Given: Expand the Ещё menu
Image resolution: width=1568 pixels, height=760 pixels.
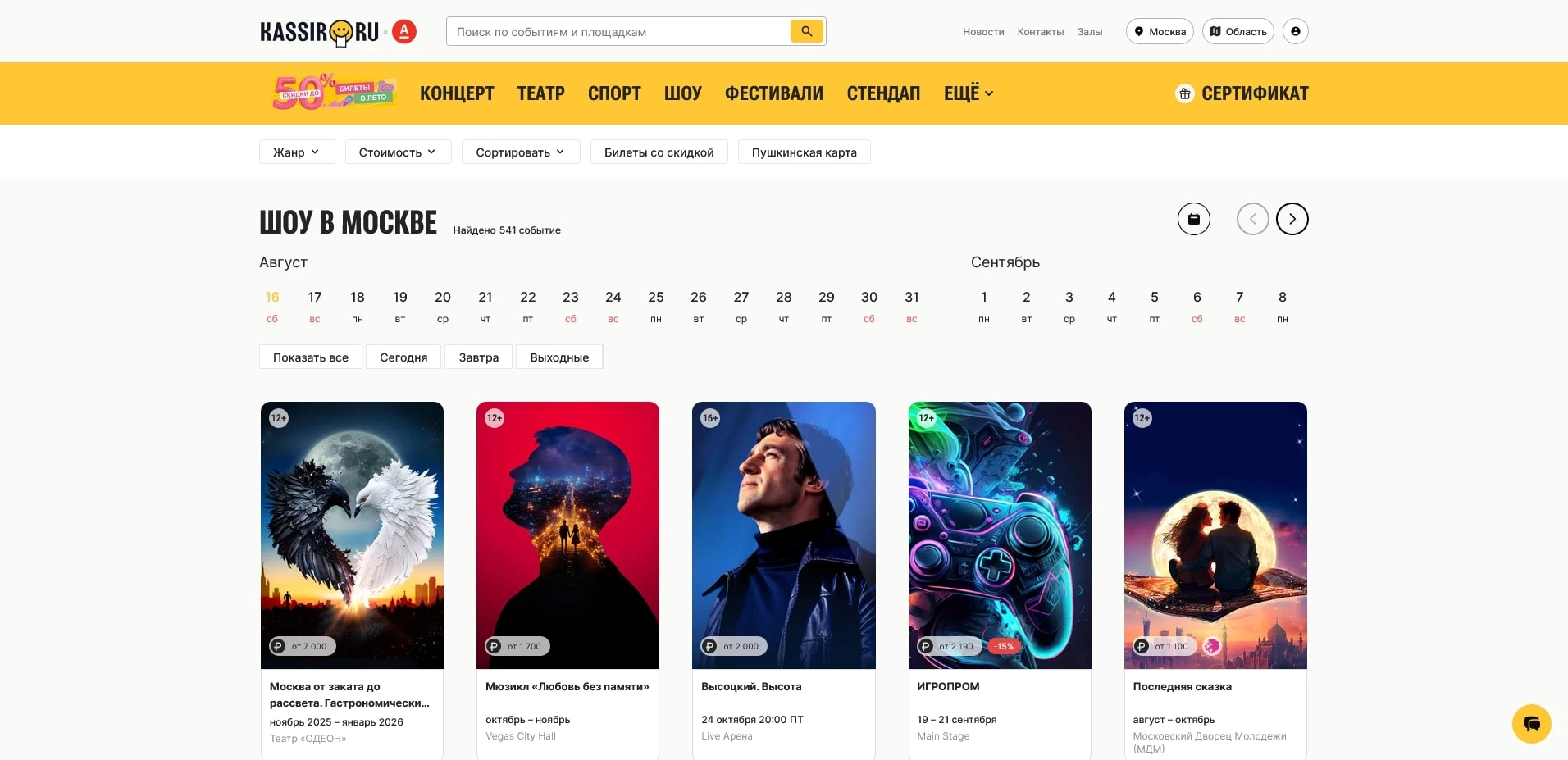Looking at the screenshot, I should tap(968, 93).
